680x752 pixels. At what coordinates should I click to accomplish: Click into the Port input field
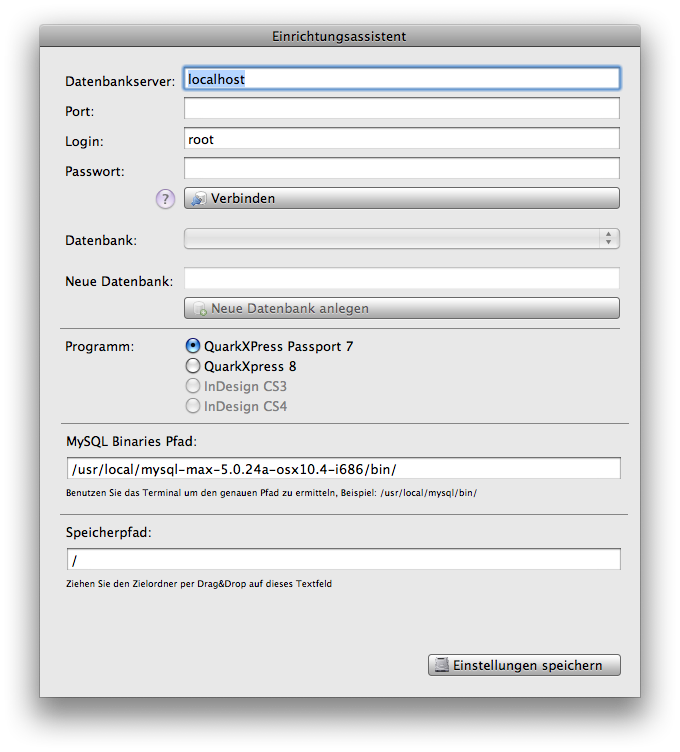[x=402, y=108]
